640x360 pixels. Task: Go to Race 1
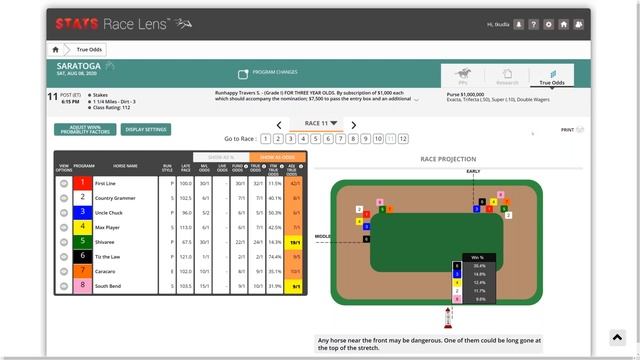(265, 139)
